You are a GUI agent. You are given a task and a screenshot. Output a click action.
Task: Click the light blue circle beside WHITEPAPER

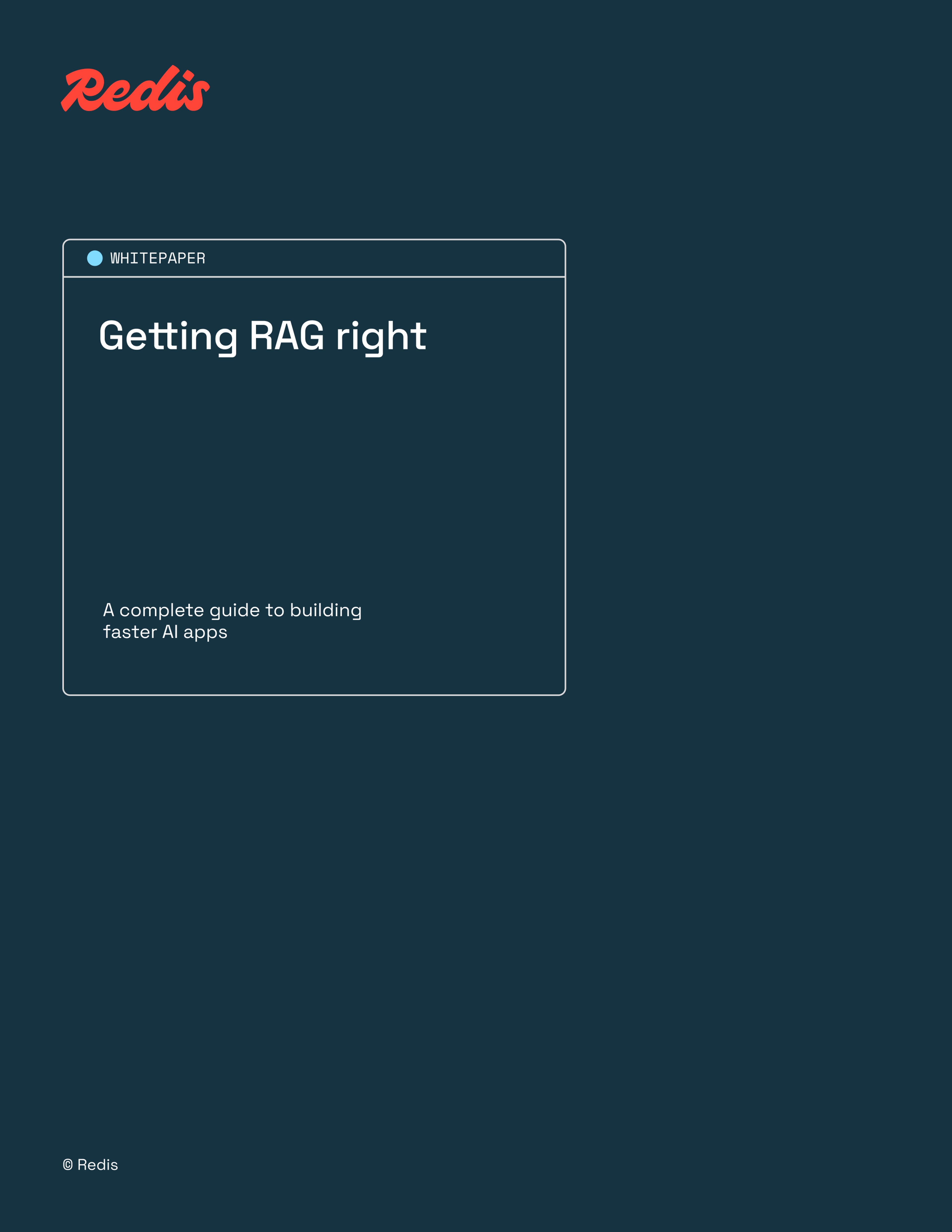[x=95, y=258]
